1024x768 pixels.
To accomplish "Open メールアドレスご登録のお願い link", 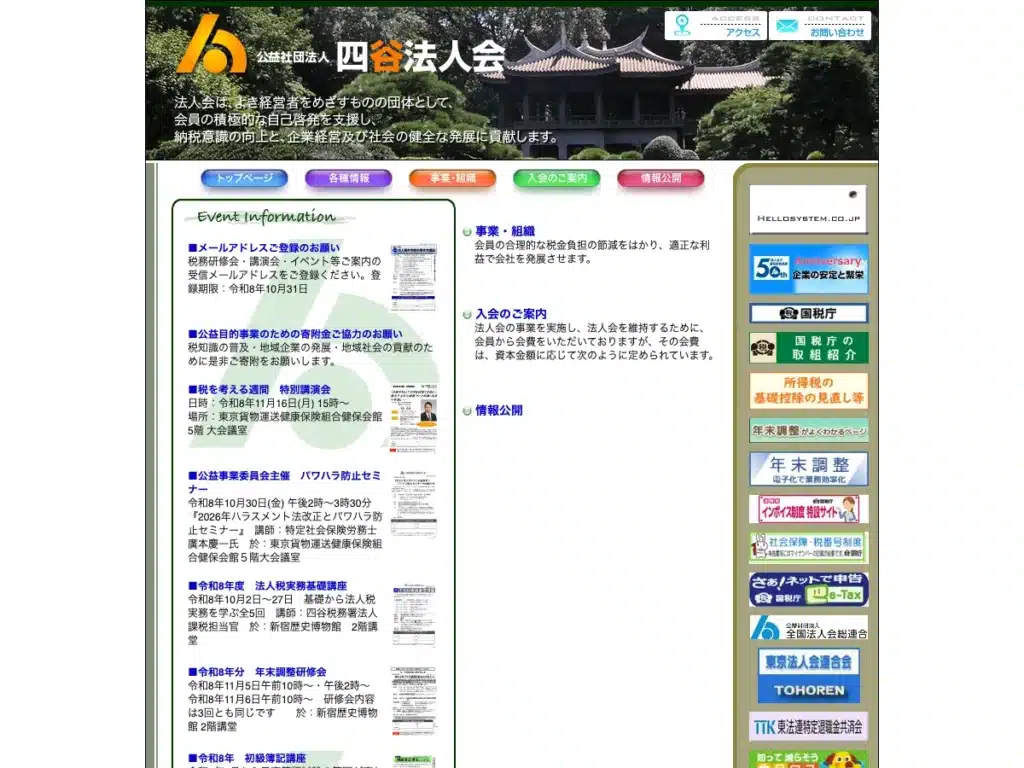I will [x=264, y=248].
